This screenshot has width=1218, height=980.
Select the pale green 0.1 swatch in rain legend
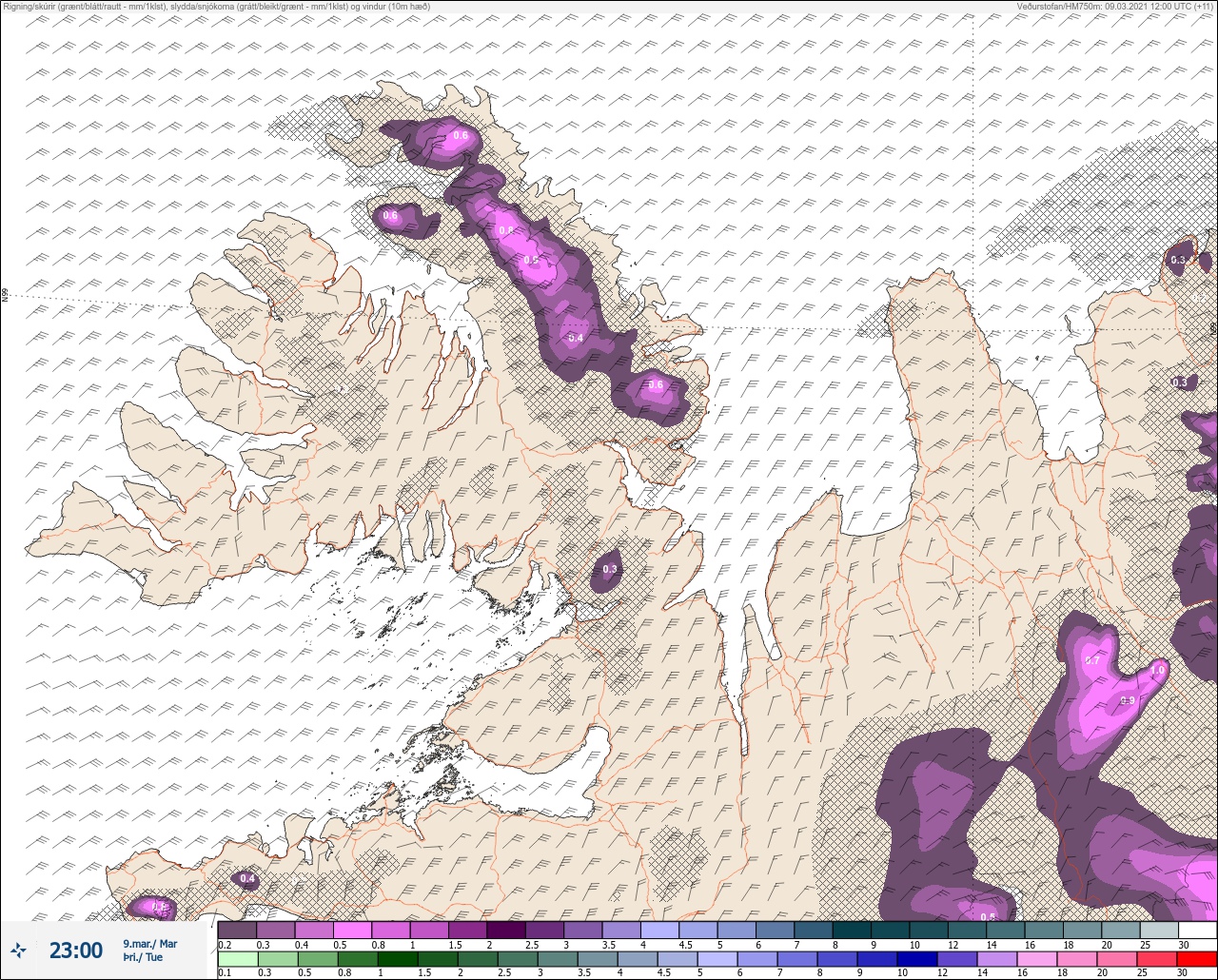point(237,959)
